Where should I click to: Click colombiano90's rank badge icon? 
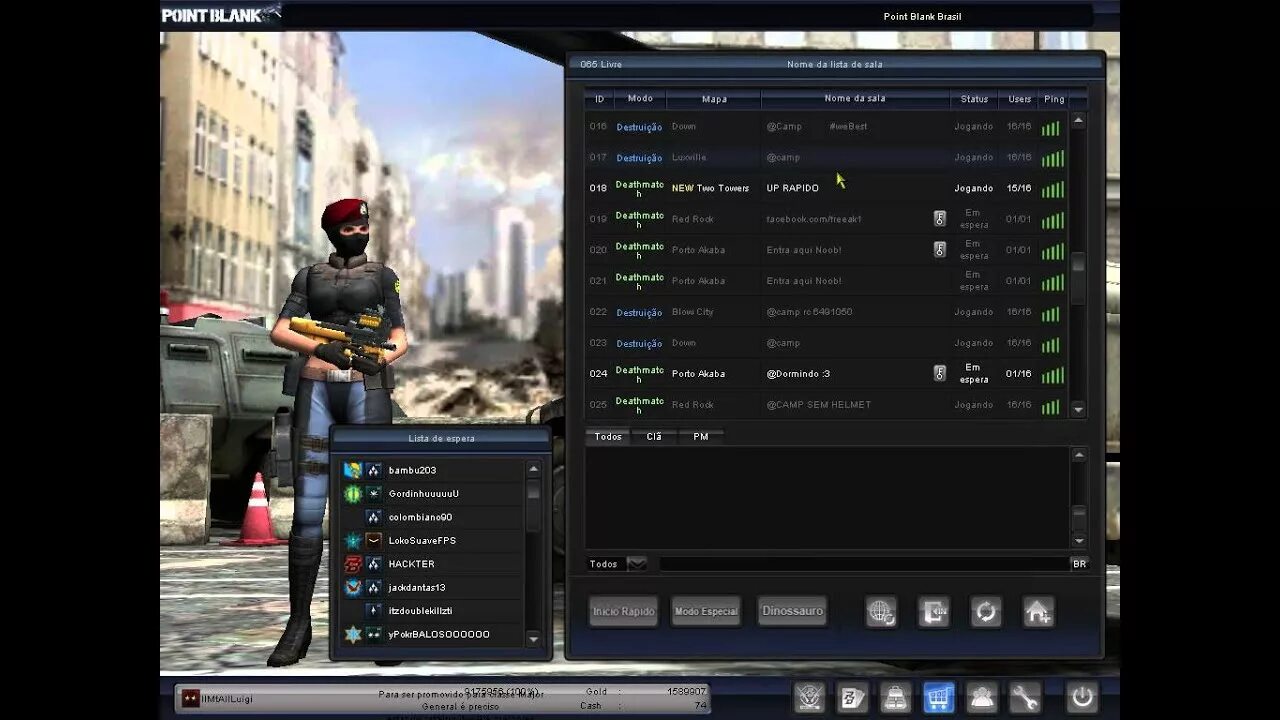[374, 517]
